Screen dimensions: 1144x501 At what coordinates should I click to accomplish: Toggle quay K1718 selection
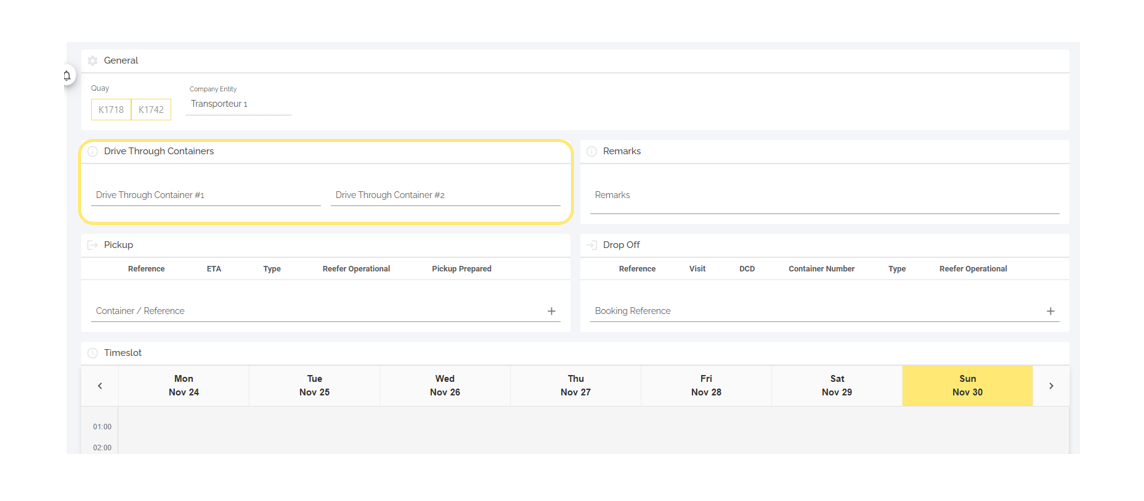(111, 110)
